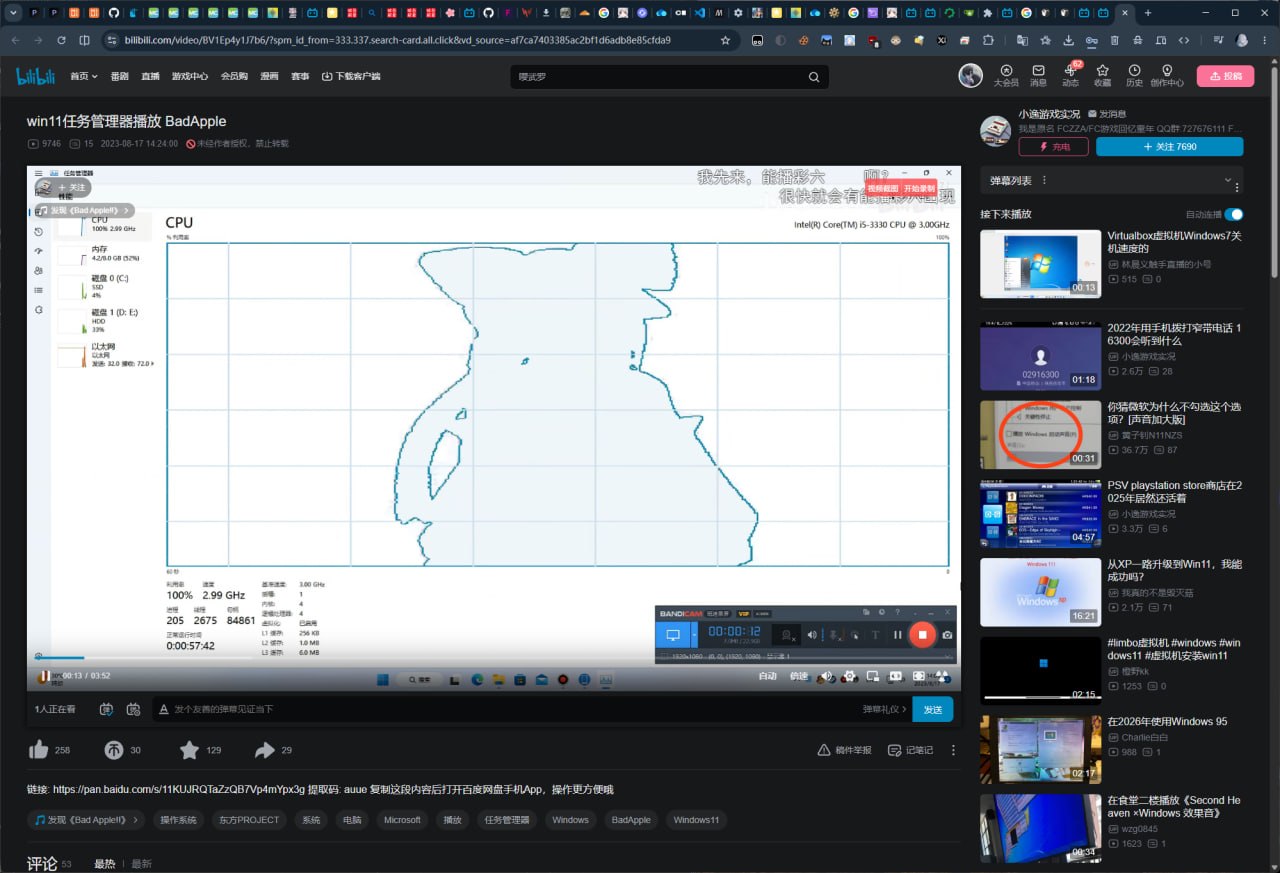
Task: Open the 漫画 navigation item
Action: (x=269, y=77)
